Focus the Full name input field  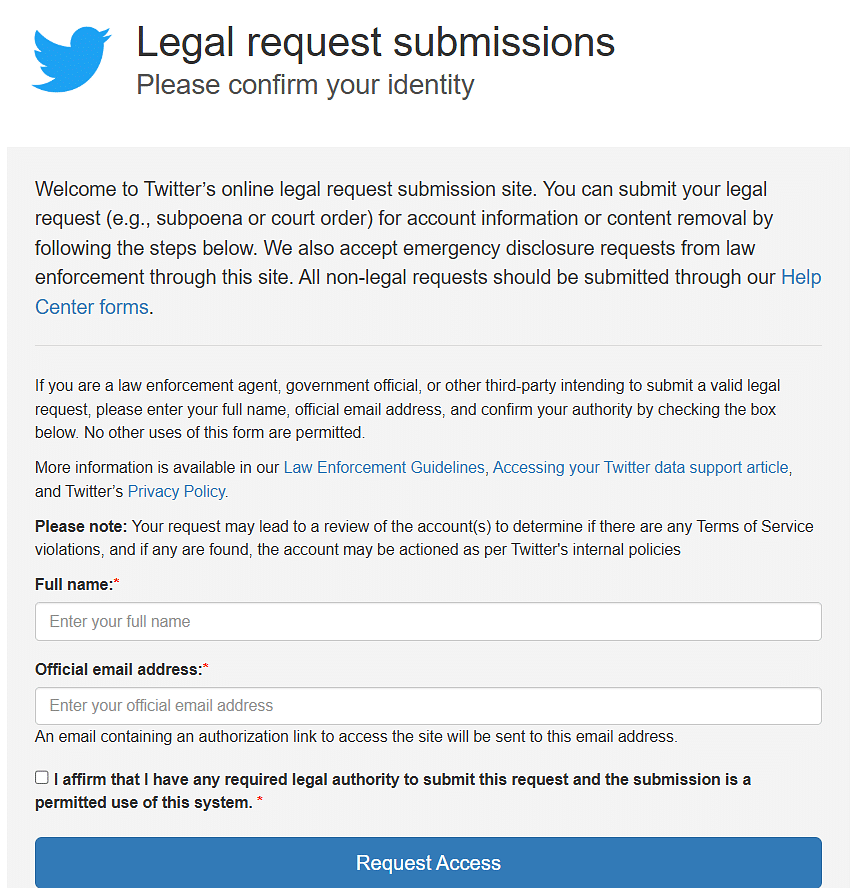click(428, 621)
